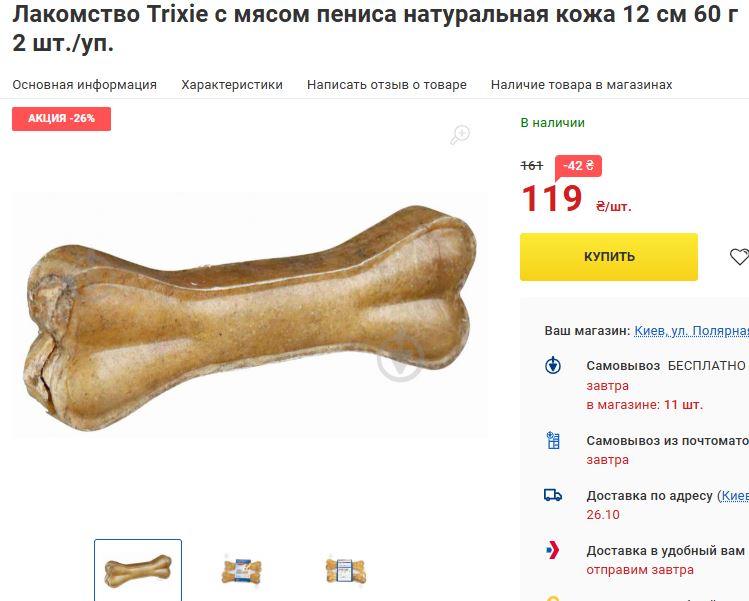Select the first bone thumbnail
The height and width of the screenshot is (601, 749).
click(138, 570)
